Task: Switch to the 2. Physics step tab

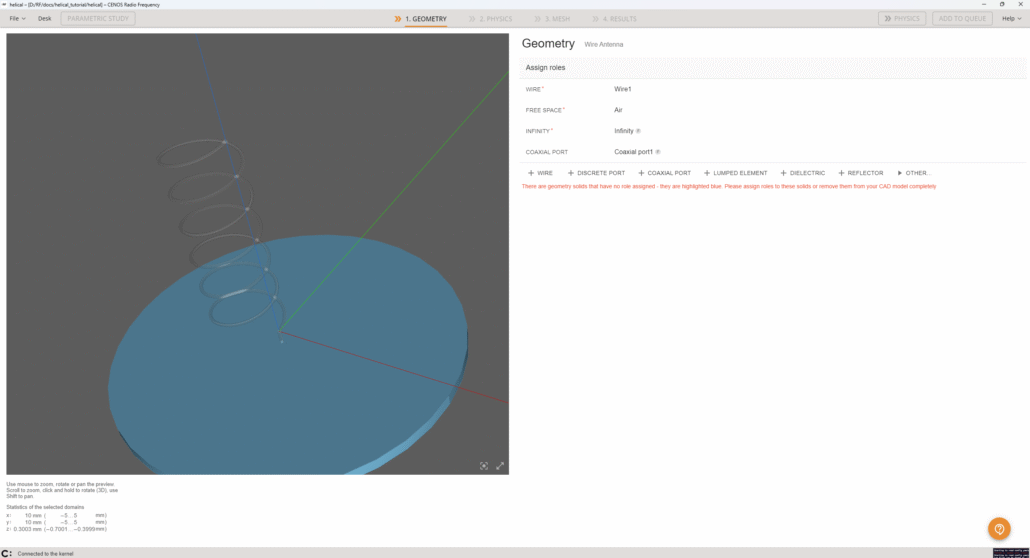Action: coord(490,18)
